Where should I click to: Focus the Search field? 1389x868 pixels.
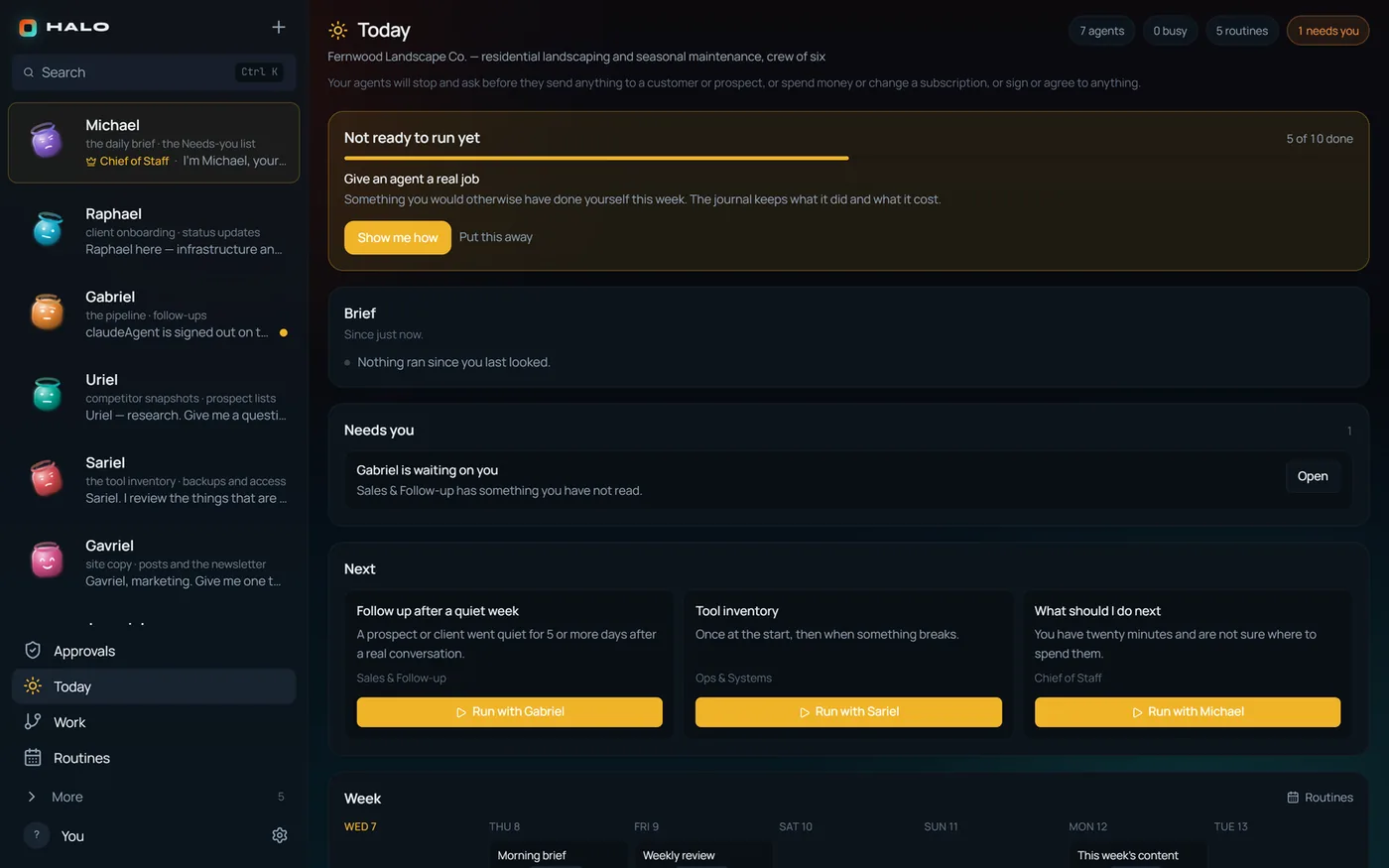154,72
